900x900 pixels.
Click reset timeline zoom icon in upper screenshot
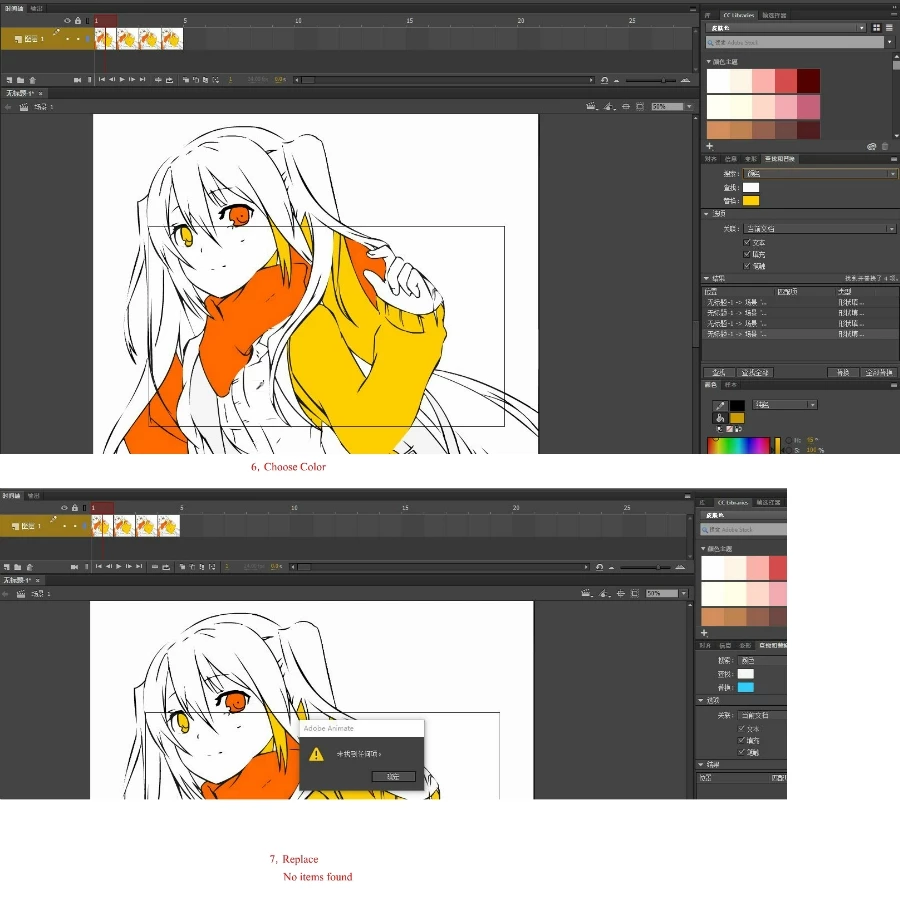coord(604,80)
